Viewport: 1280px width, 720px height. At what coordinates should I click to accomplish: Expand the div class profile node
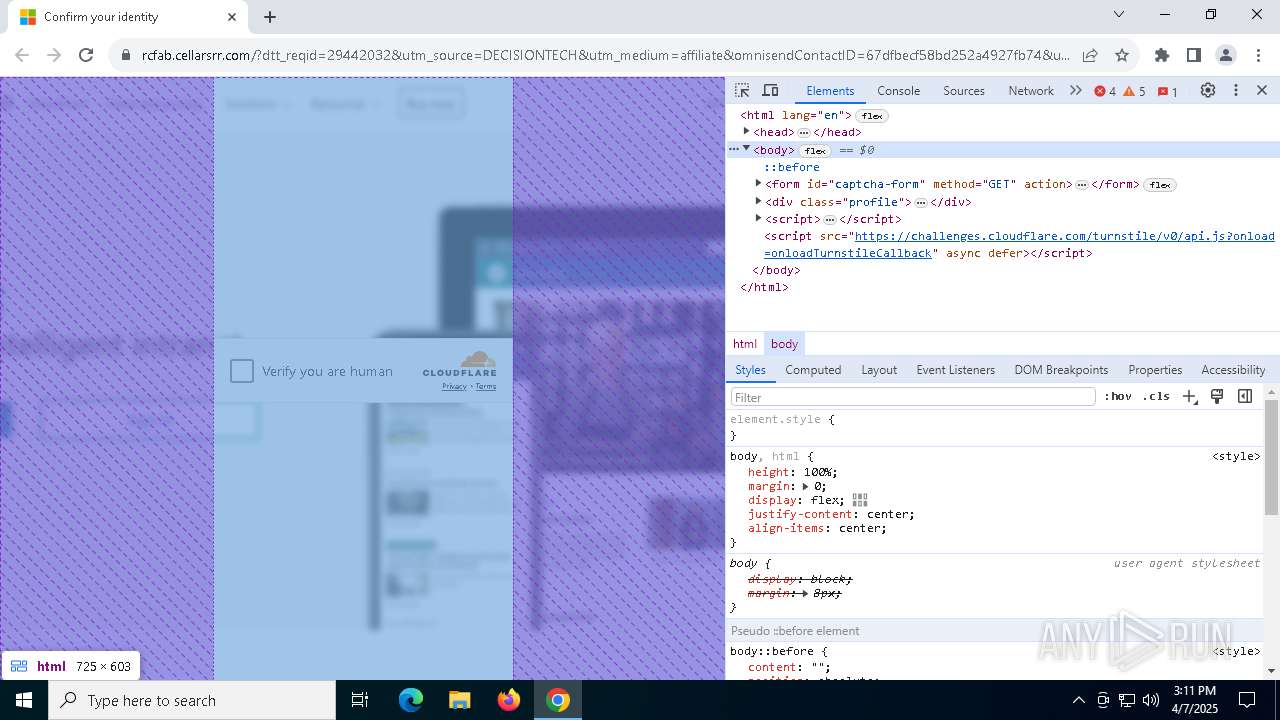(x=759, y=201)
